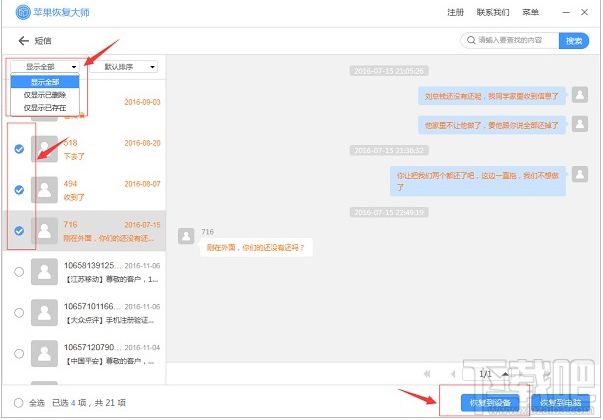Viewport: 603px width, 420px height.
Task: Select the 10658139125 conversation radio
Action: point(19,272)
